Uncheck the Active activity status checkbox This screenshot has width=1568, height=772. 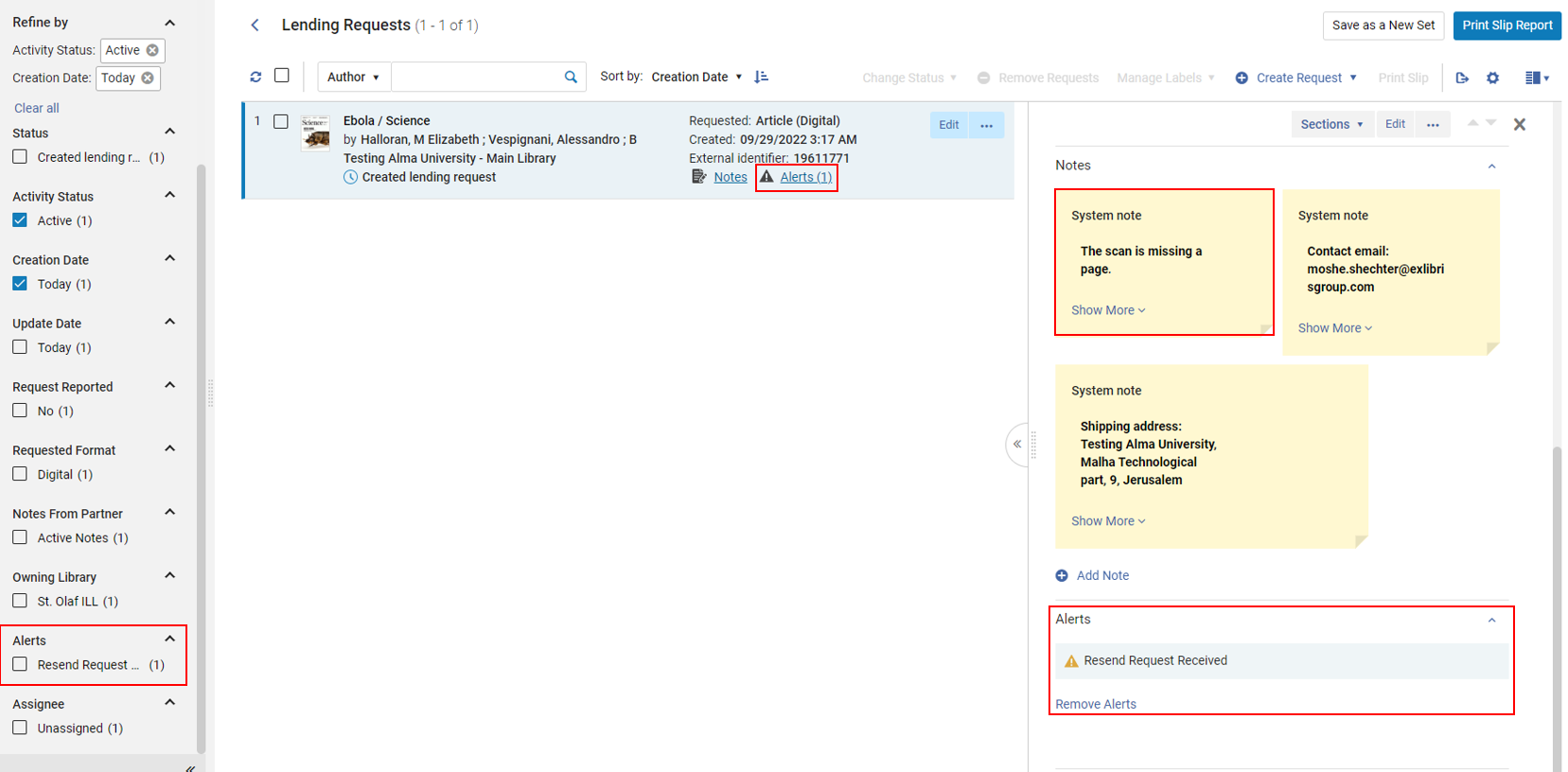point(20,219)
